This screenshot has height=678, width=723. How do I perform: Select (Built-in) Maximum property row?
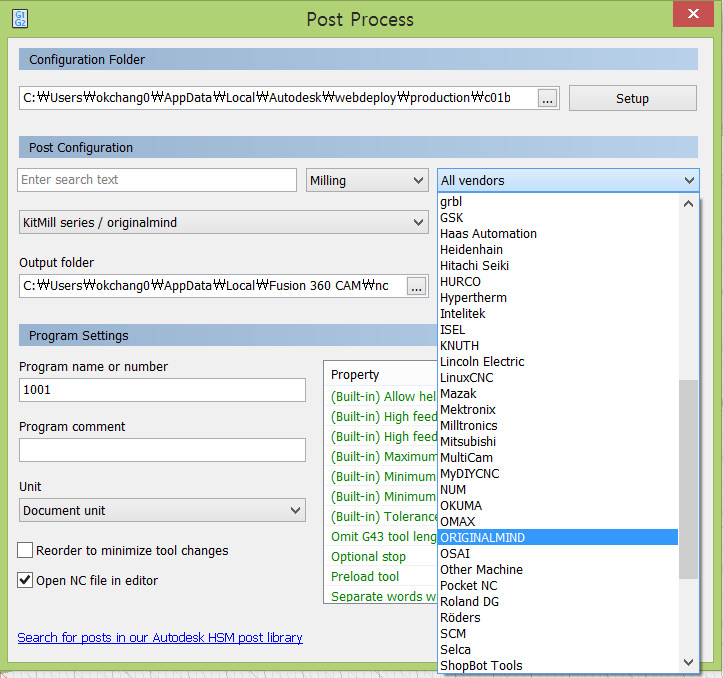(x=381, y=457)
